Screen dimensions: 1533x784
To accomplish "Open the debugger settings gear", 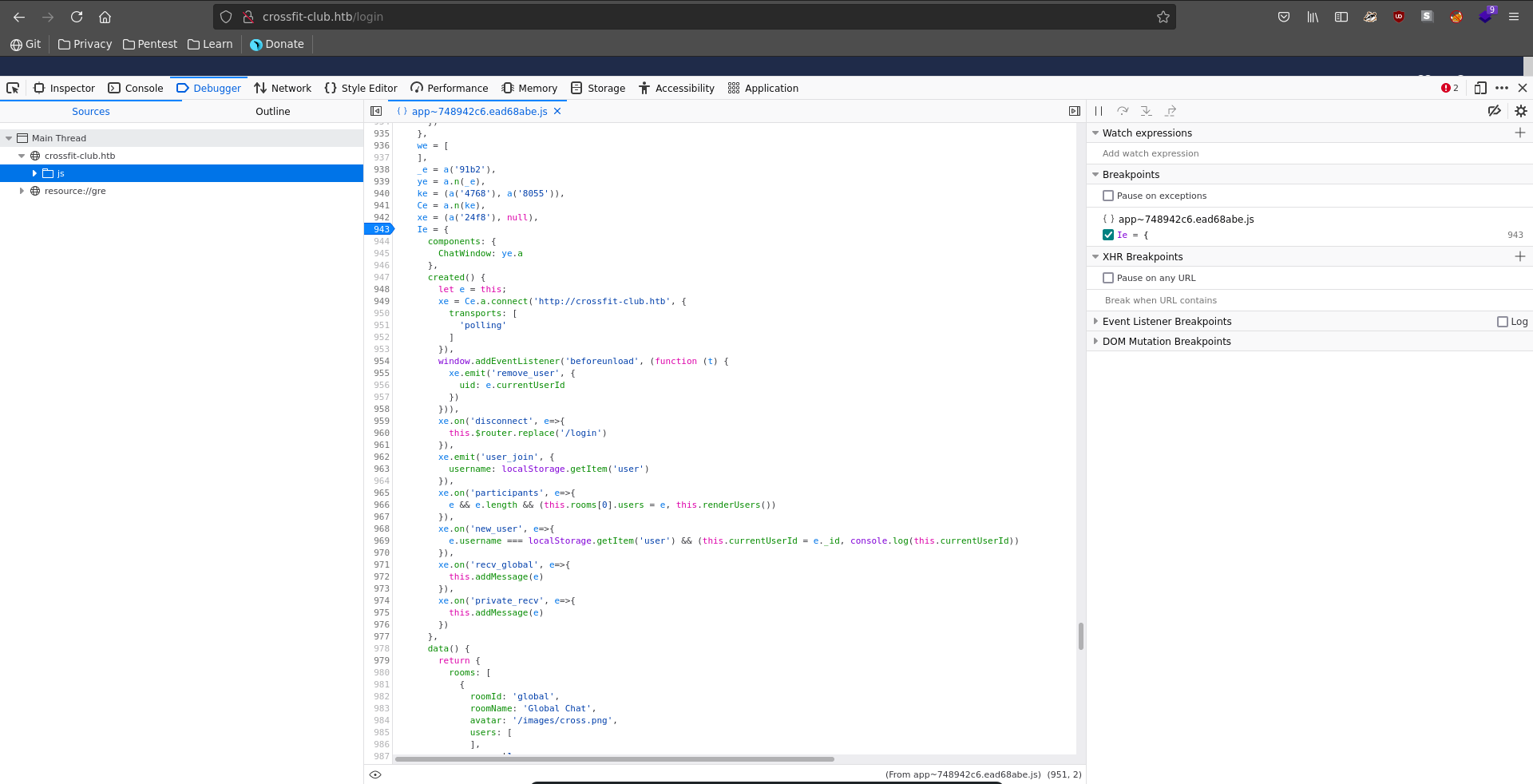I will (1520, 111).
